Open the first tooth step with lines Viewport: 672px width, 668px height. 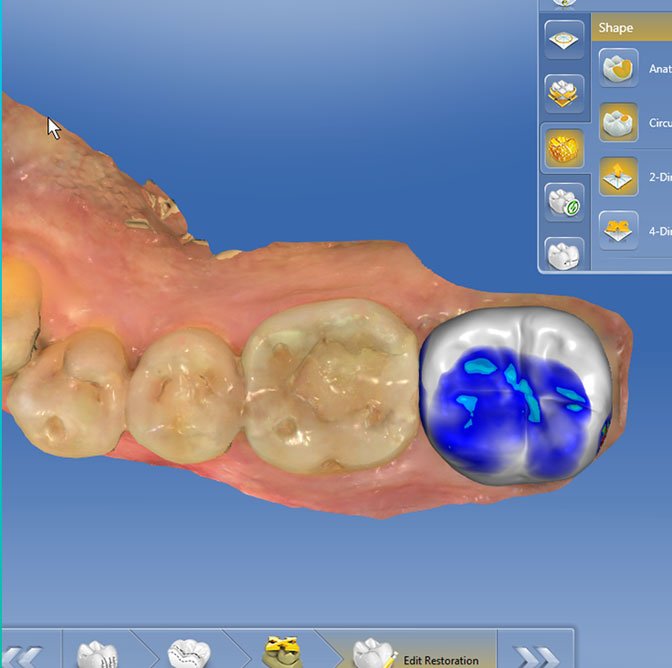(97, 653)
